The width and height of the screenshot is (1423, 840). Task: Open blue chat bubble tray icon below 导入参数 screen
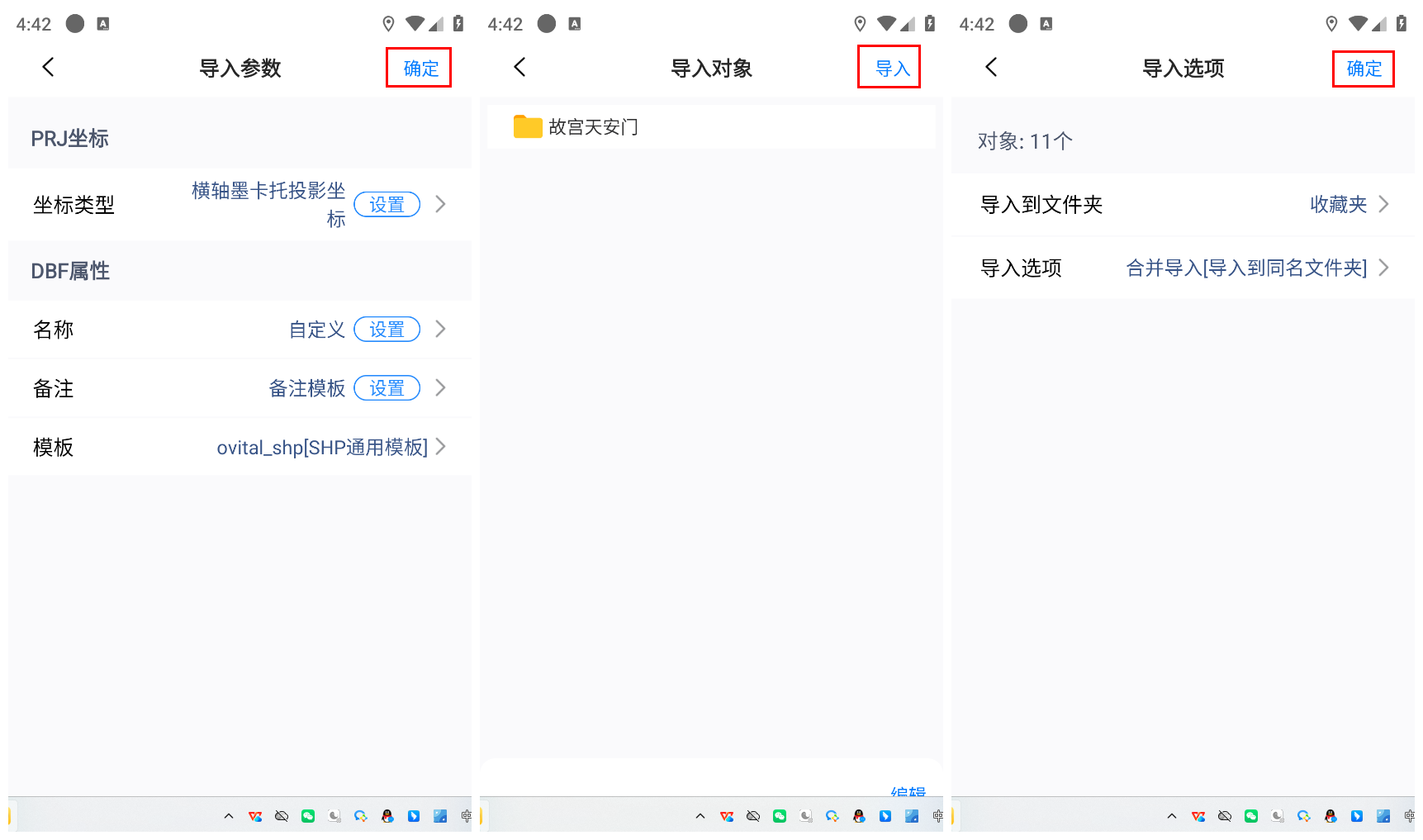[x=361, y=816]
